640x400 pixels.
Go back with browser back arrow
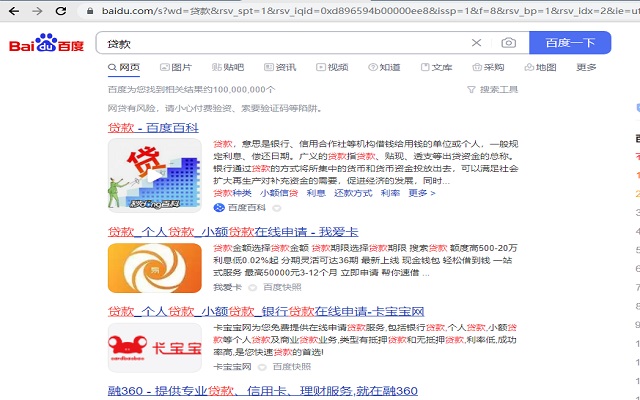14,11
